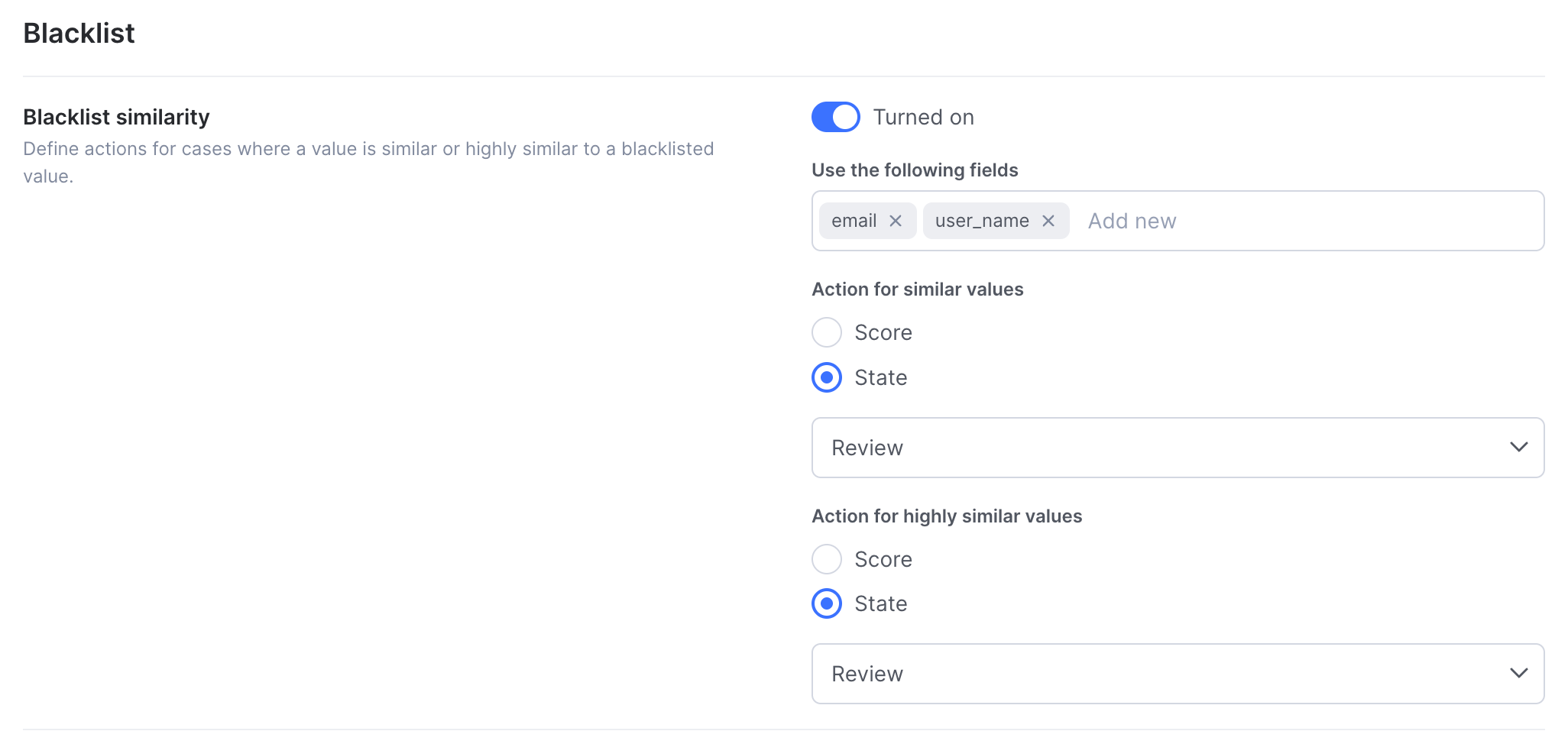Viewport: 1568px width, 744px height.
Task: Choose State radio for highly similar values
Action: click(827, 603)
